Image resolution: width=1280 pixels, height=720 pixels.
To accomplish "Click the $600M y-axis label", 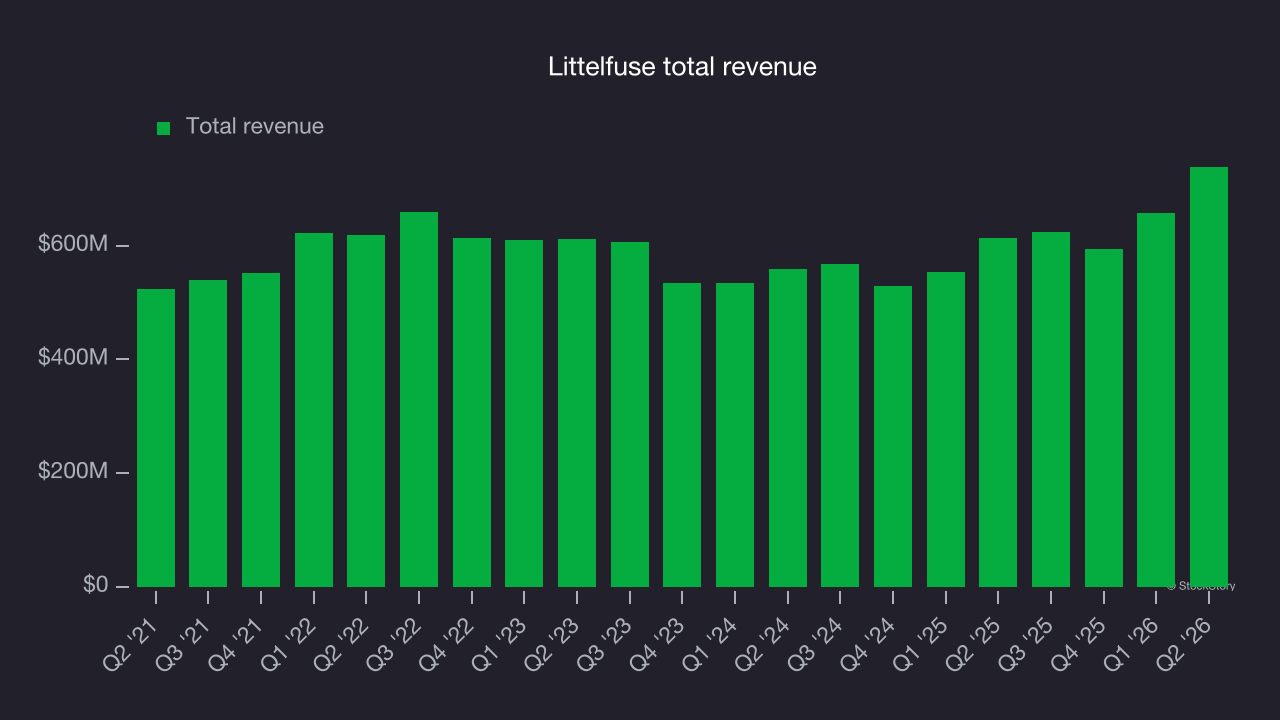I will tap(73, 244).
